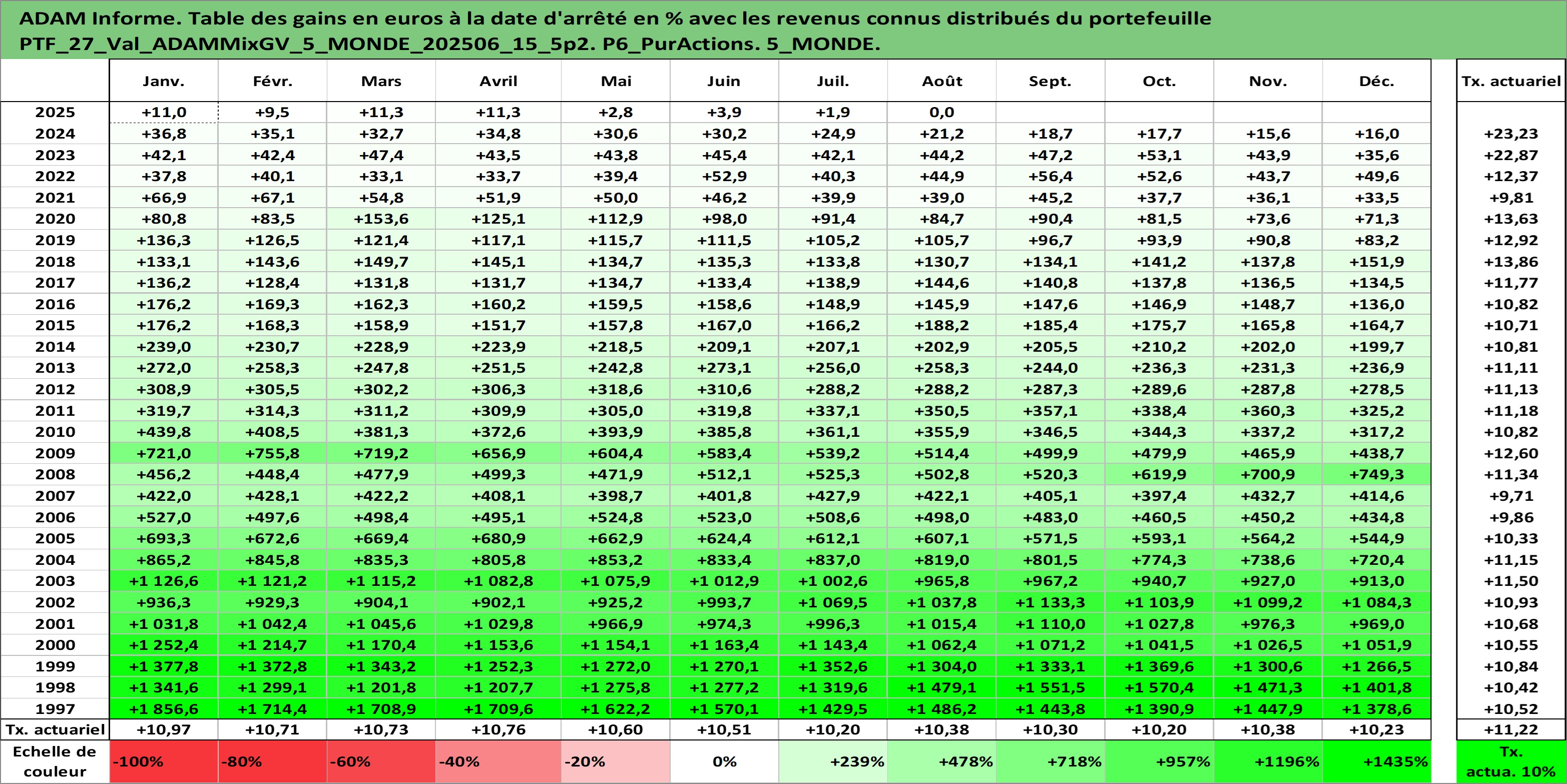Viewport: 1567px width, 784px height.
Task: Select cell +1 126,6 for Janv. 2003
Action: (164, 581)
